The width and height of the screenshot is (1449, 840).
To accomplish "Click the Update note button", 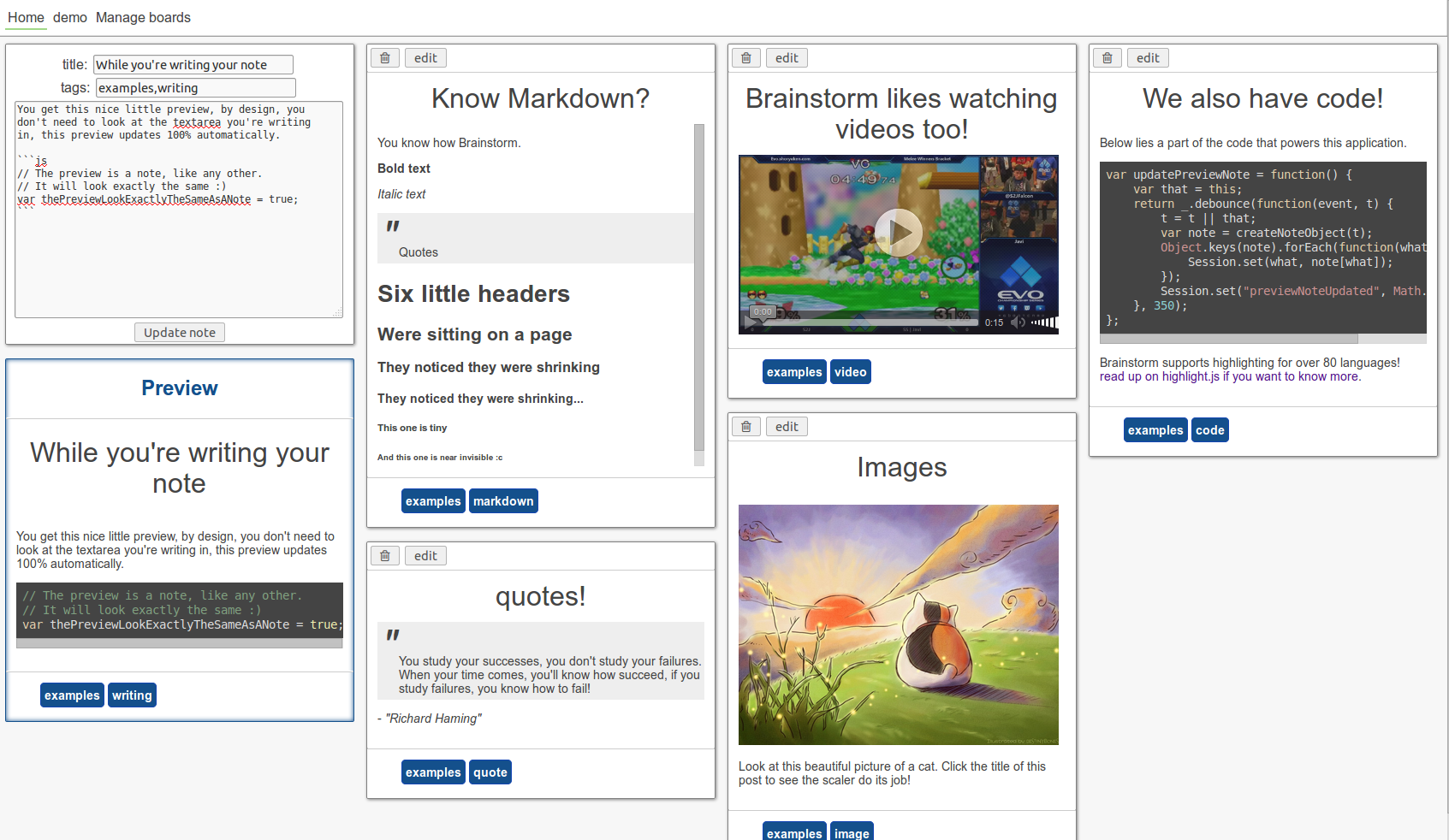I will (180, 333).
